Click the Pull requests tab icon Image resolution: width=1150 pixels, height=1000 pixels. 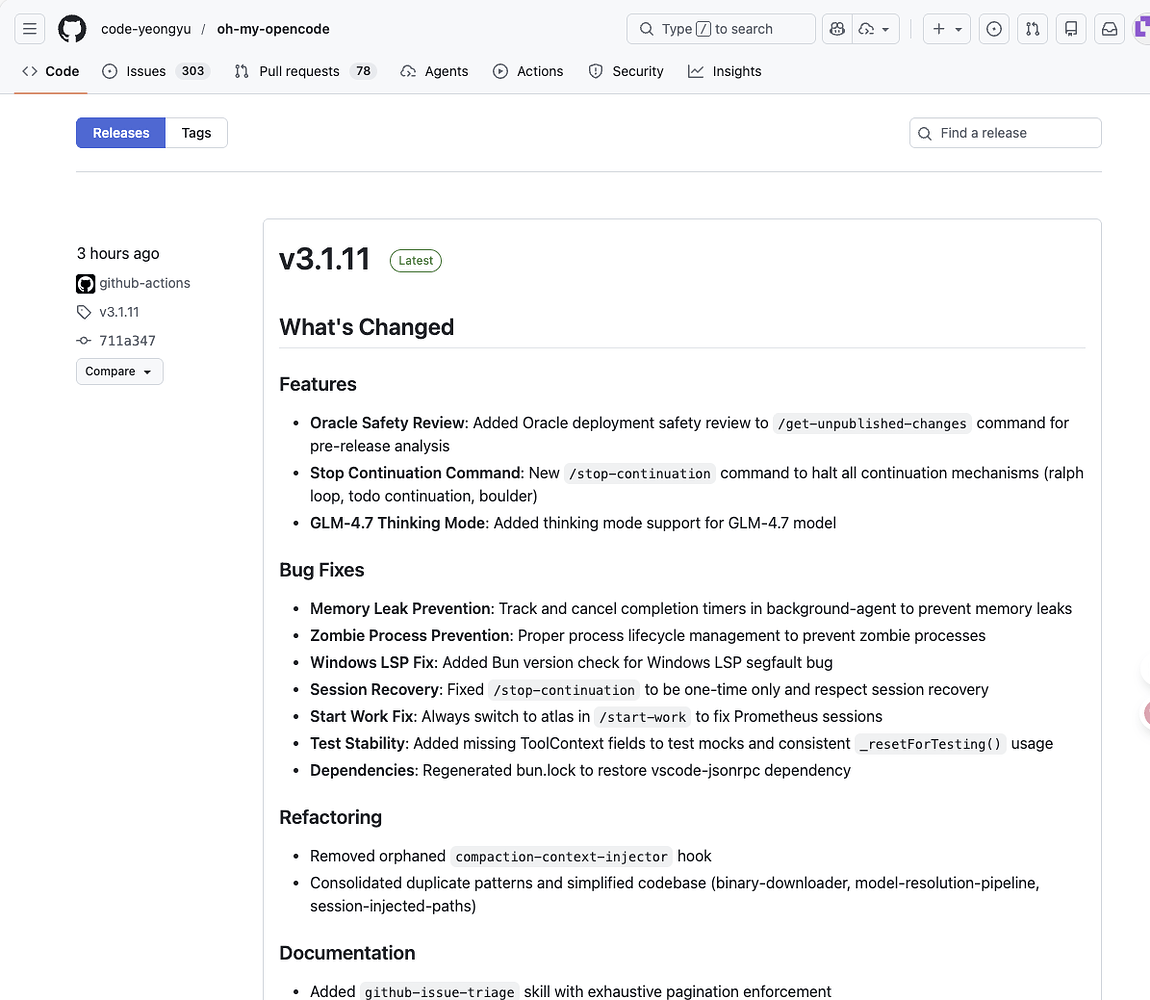coord(241,71)
